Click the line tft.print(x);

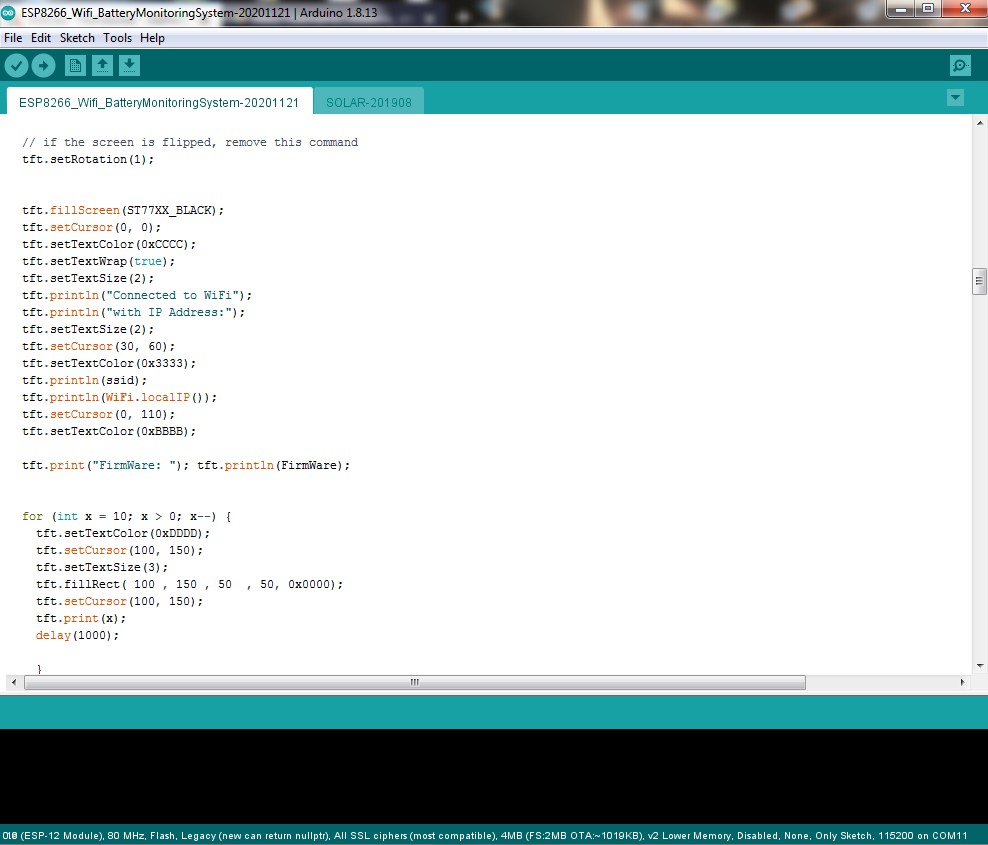point(81,619)
